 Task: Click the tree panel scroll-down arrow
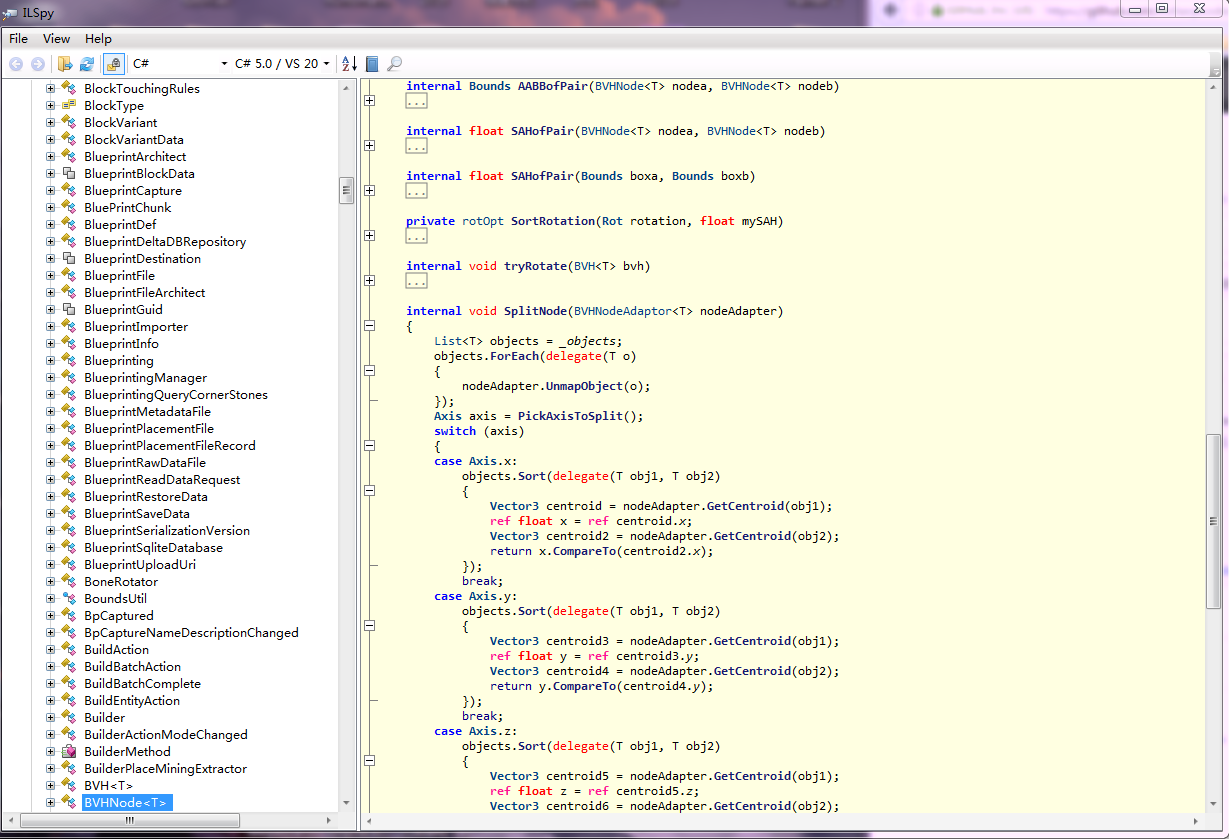(x=347, y=803)
